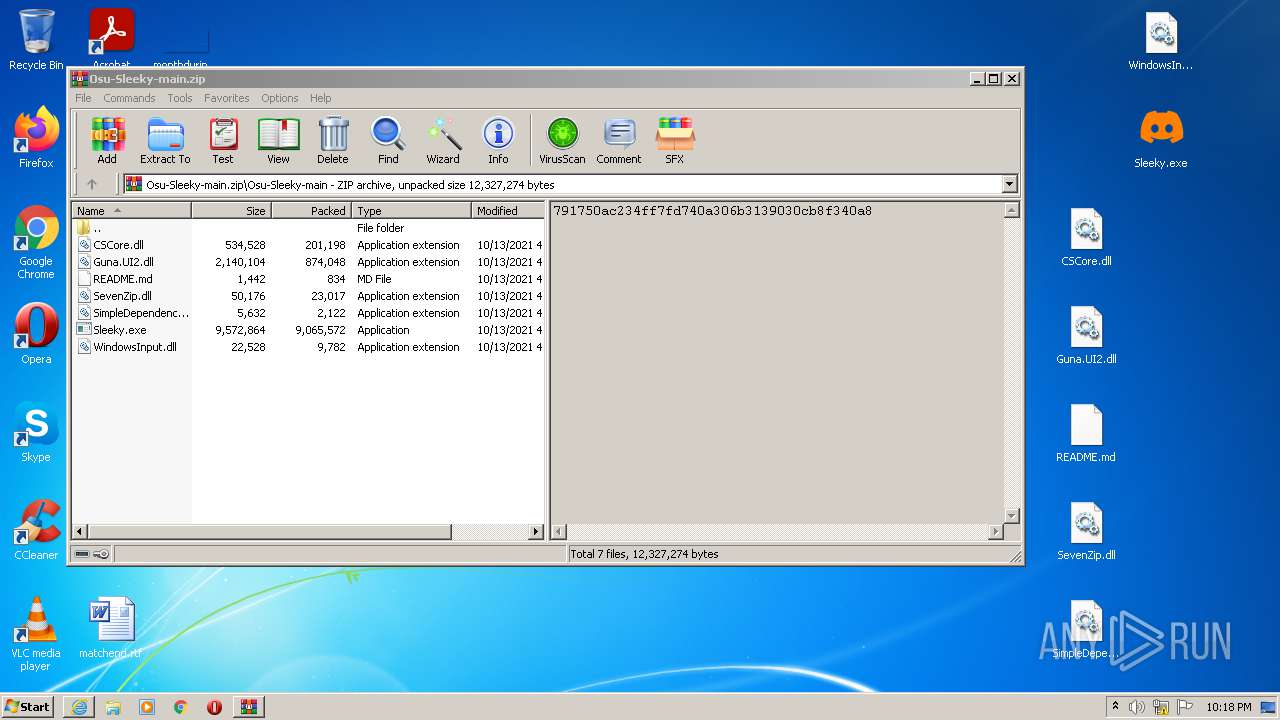Show hidden tray icons arrow
This screenshot has height=720, width=1280.
pos(1115,707)
